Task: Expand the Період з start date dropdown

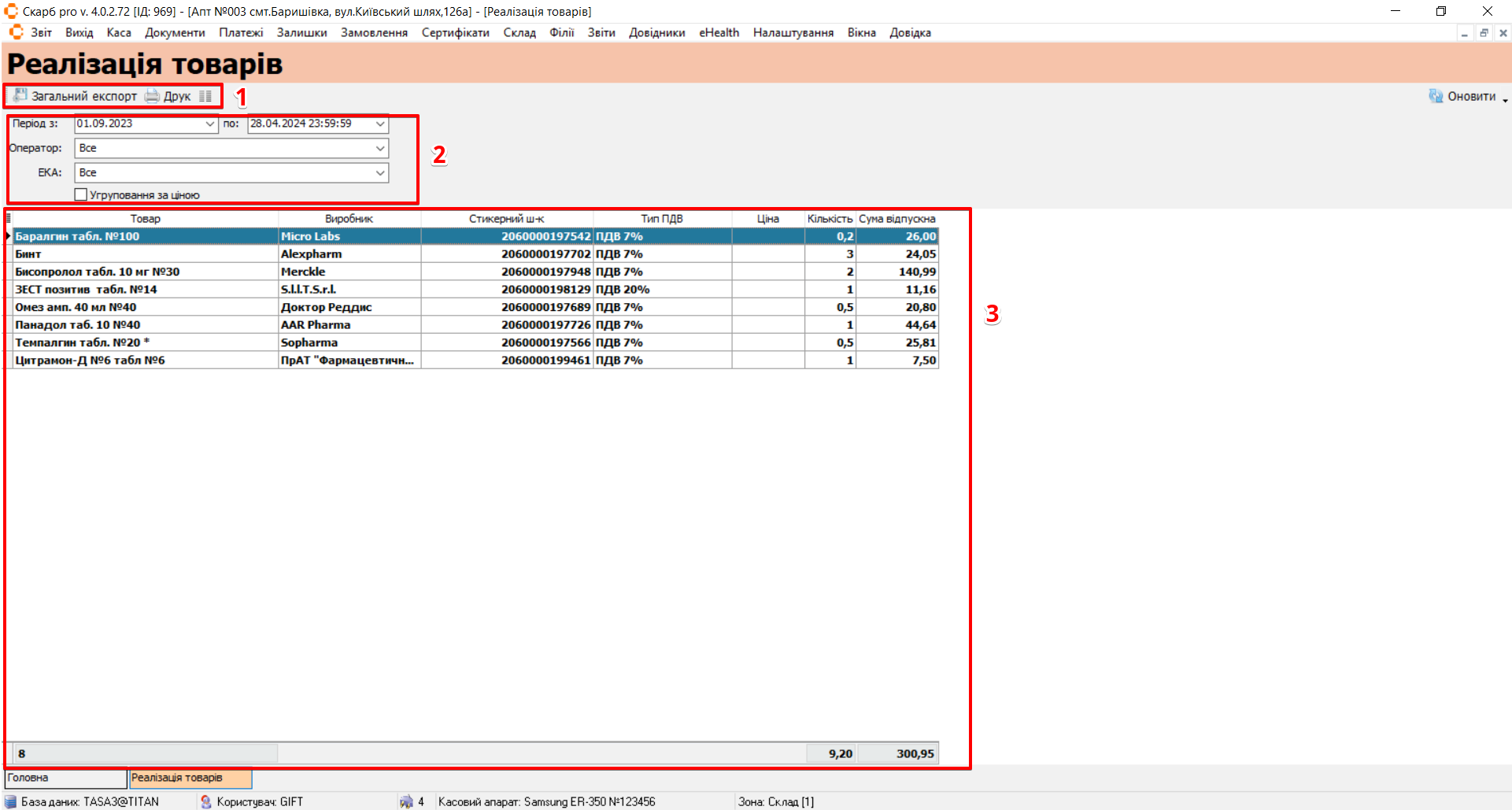Action: coord(210,124)
